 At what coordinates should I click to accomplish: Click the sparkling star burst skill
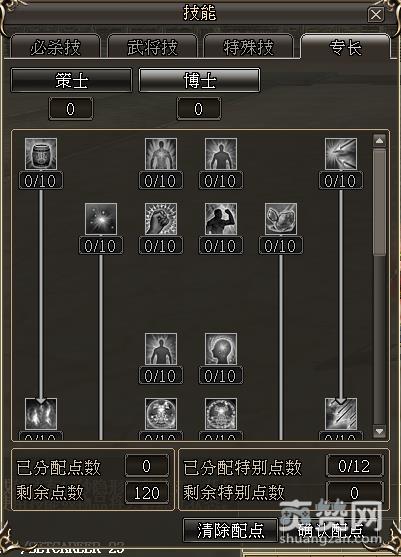click(x=101, y=219)
